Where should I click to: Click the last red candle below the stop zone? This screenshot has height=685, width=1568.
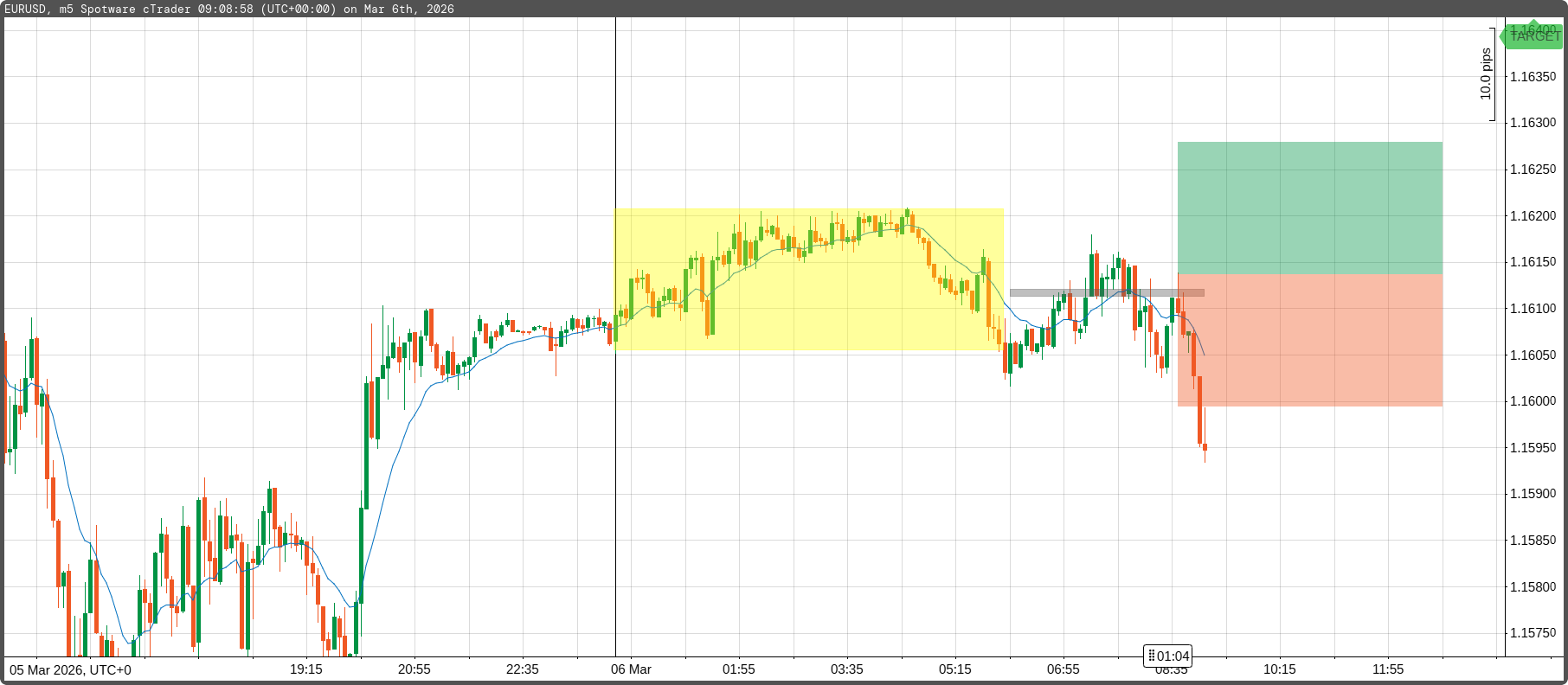click(1205, 447)
